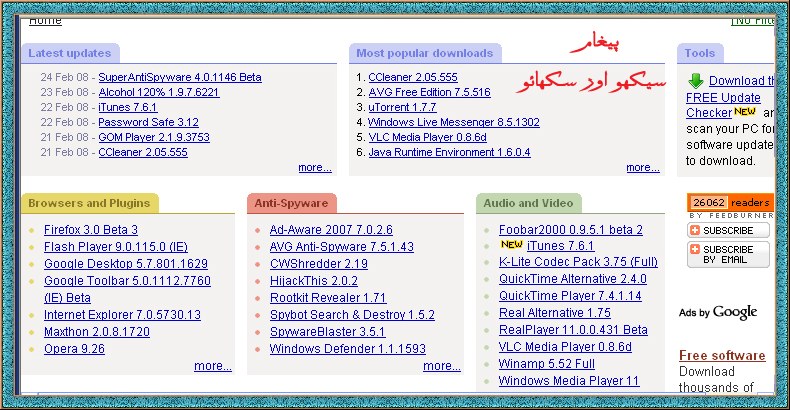Open Windows Media Player 11 link
This screenshot has height=410, width=790.
coord(569,381)
